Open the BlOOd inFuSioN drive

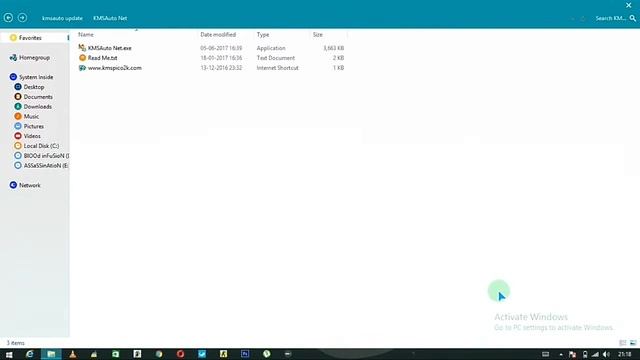(x=46, y=156)
